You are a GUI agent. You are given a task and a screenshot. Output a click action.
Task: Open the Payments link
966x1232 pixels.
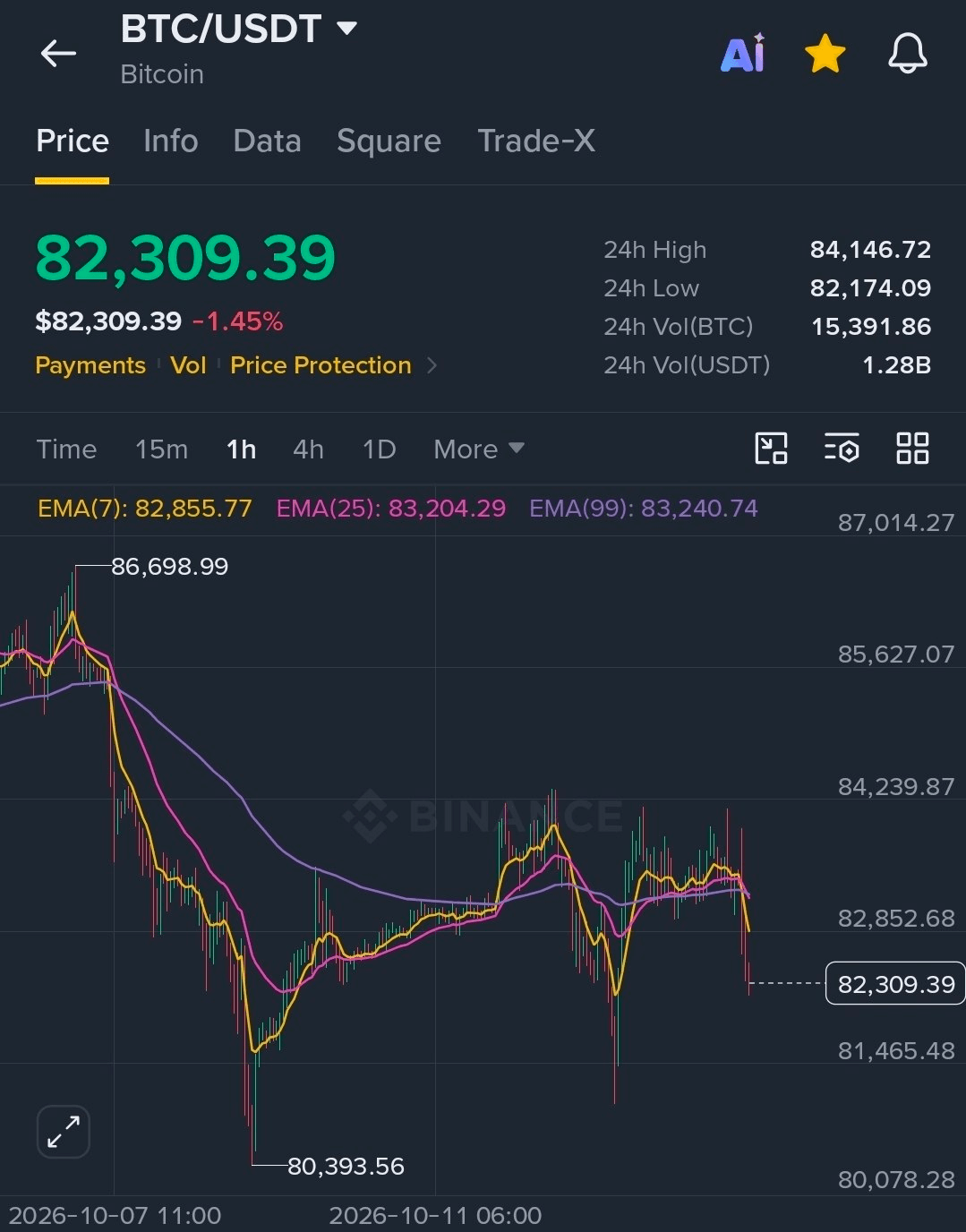90,365
